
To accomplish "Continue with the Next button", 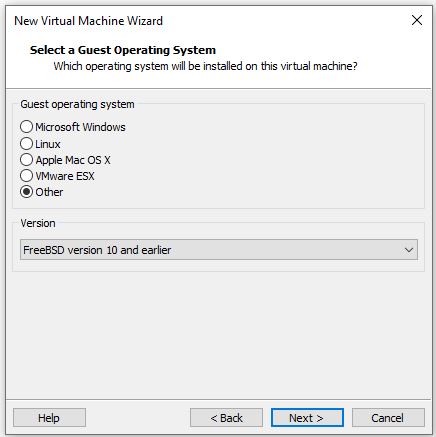I will pos(307,418).
